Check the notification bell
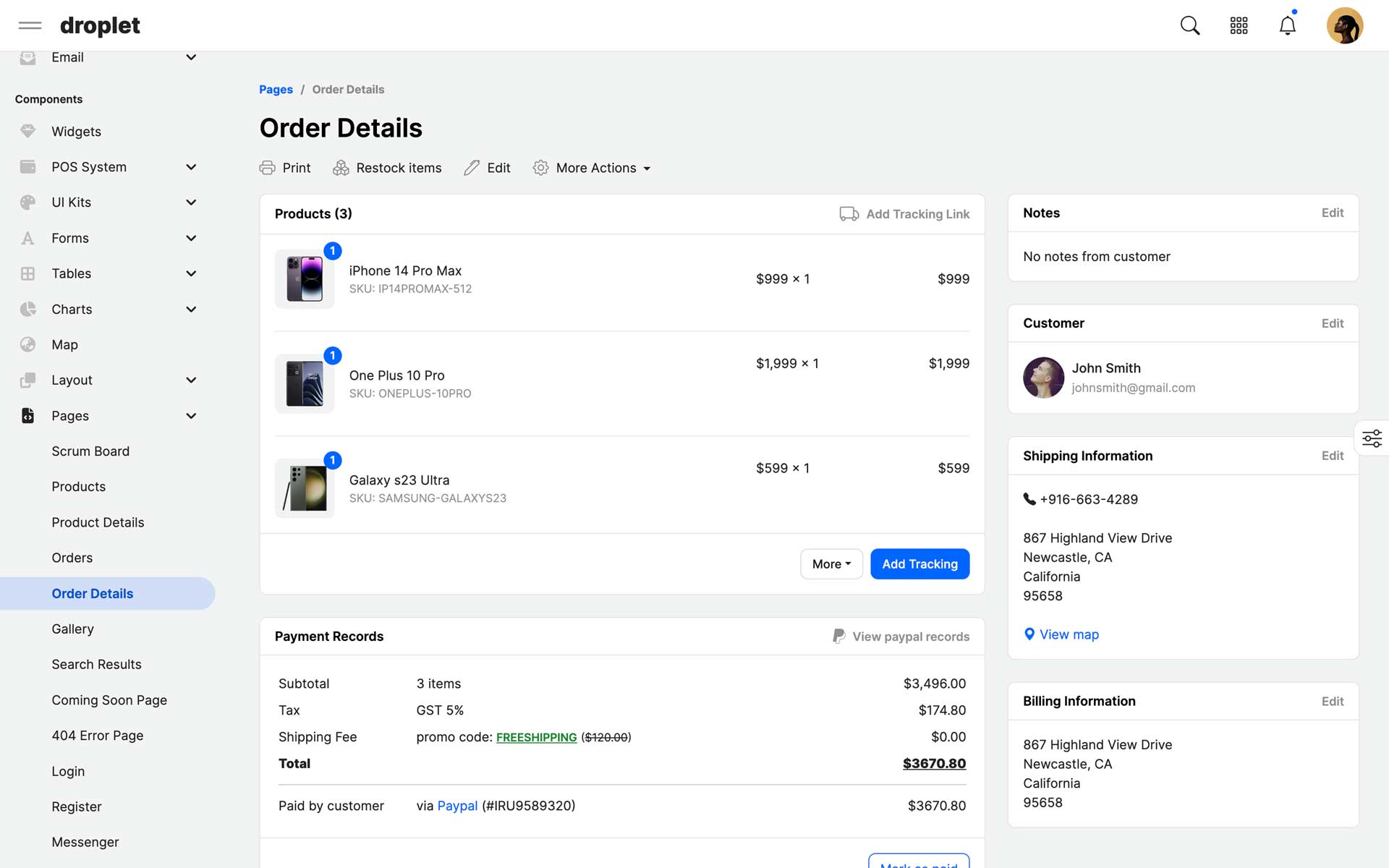The width and height of the screenshot is (1389, 868). [x=1287, y=26]
